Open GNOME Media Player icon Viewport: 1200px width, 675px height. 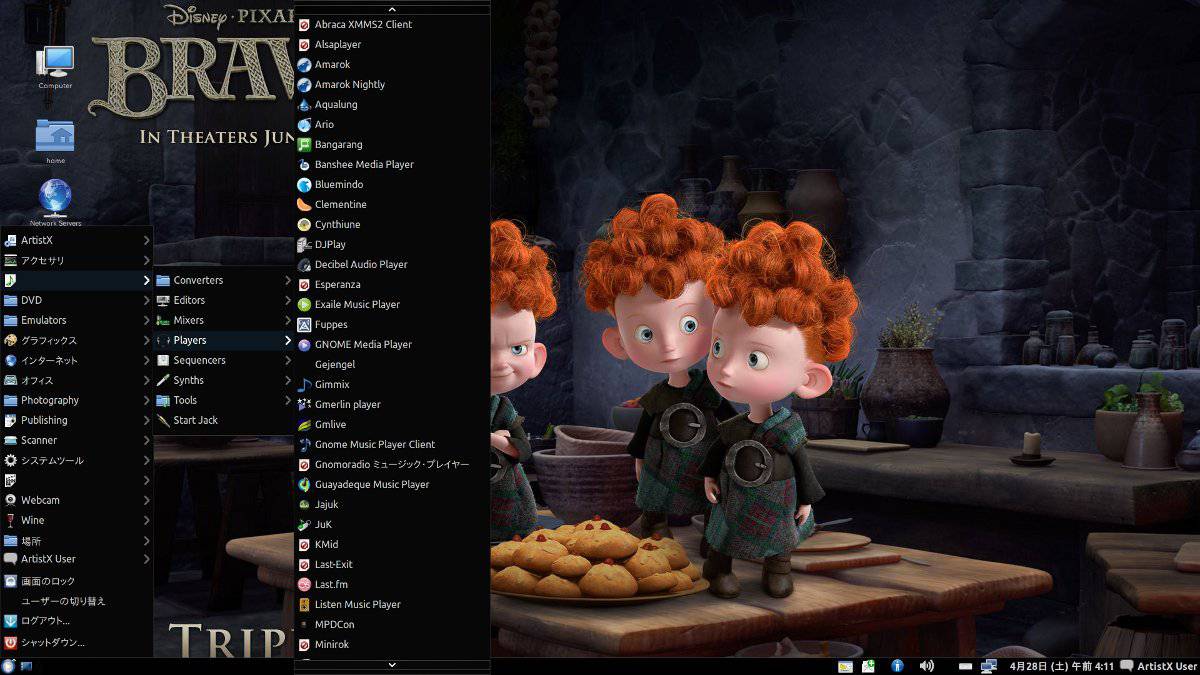pos(305,344)
